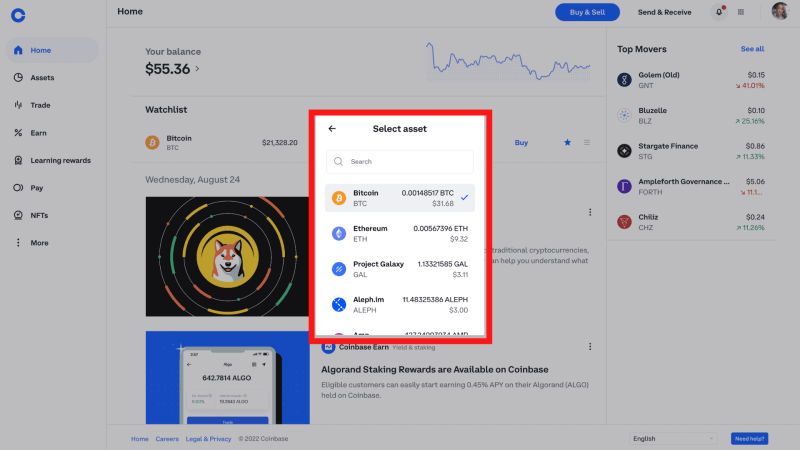
Task: Open notifications bell icon
Action: click(719, 12)
